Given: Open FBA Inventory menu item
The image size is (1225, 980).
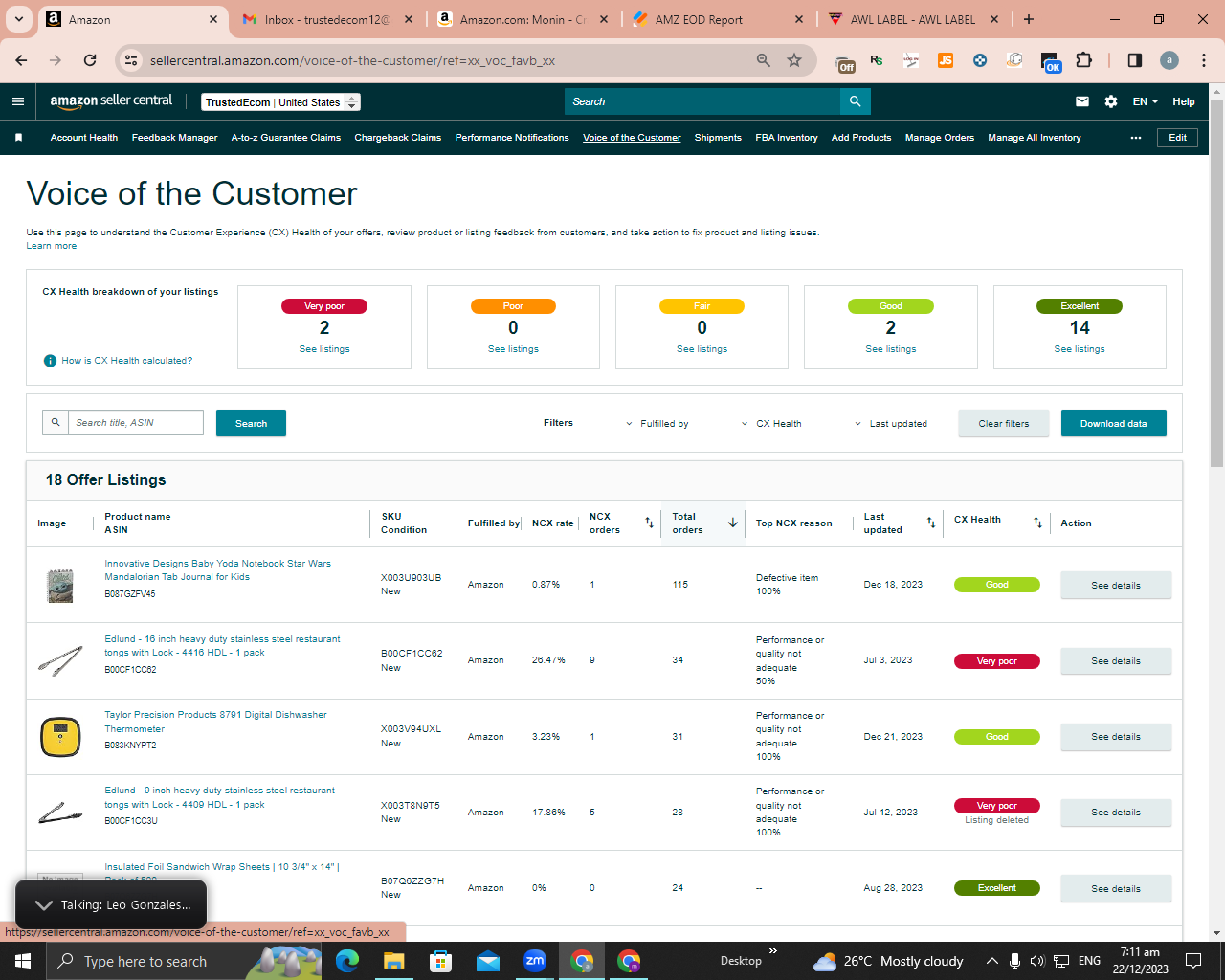Looking at the screenshot, I should tap(787, 138).
